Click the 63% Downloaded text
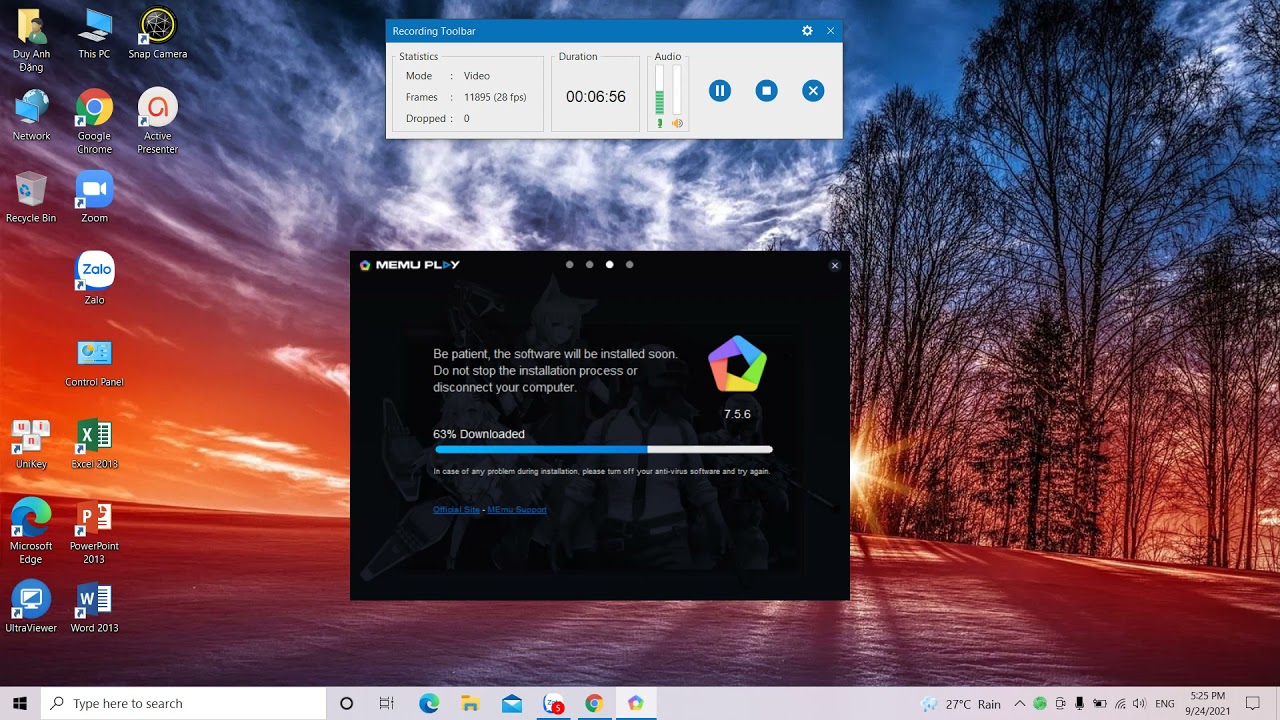The height and width of the screenshot is (720, 1280). click(x=479, y=434)
